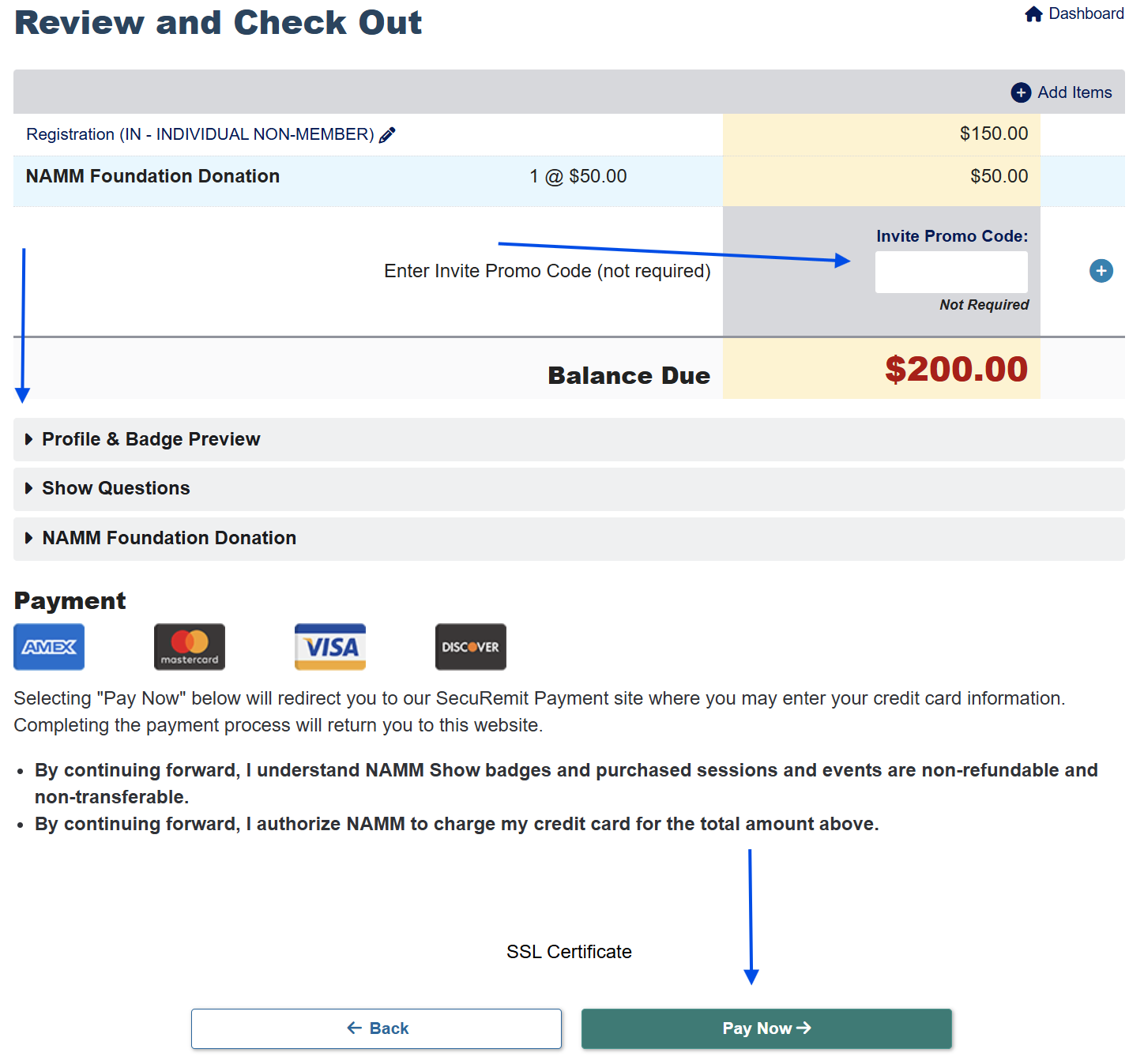Select the NAMM Foundation Donation row label

click(152, 176)
